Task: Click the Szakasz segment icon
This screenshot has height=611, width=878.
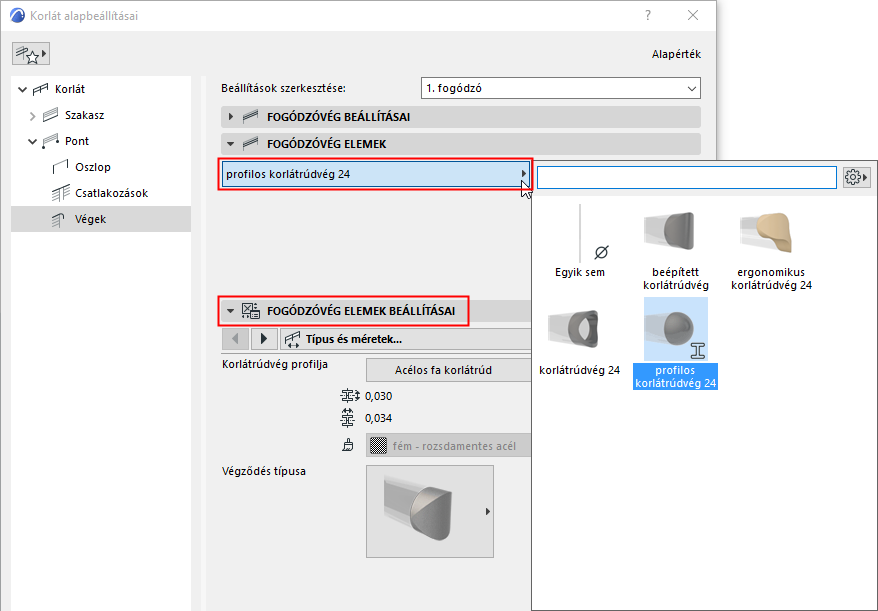Action: (50, 115)
